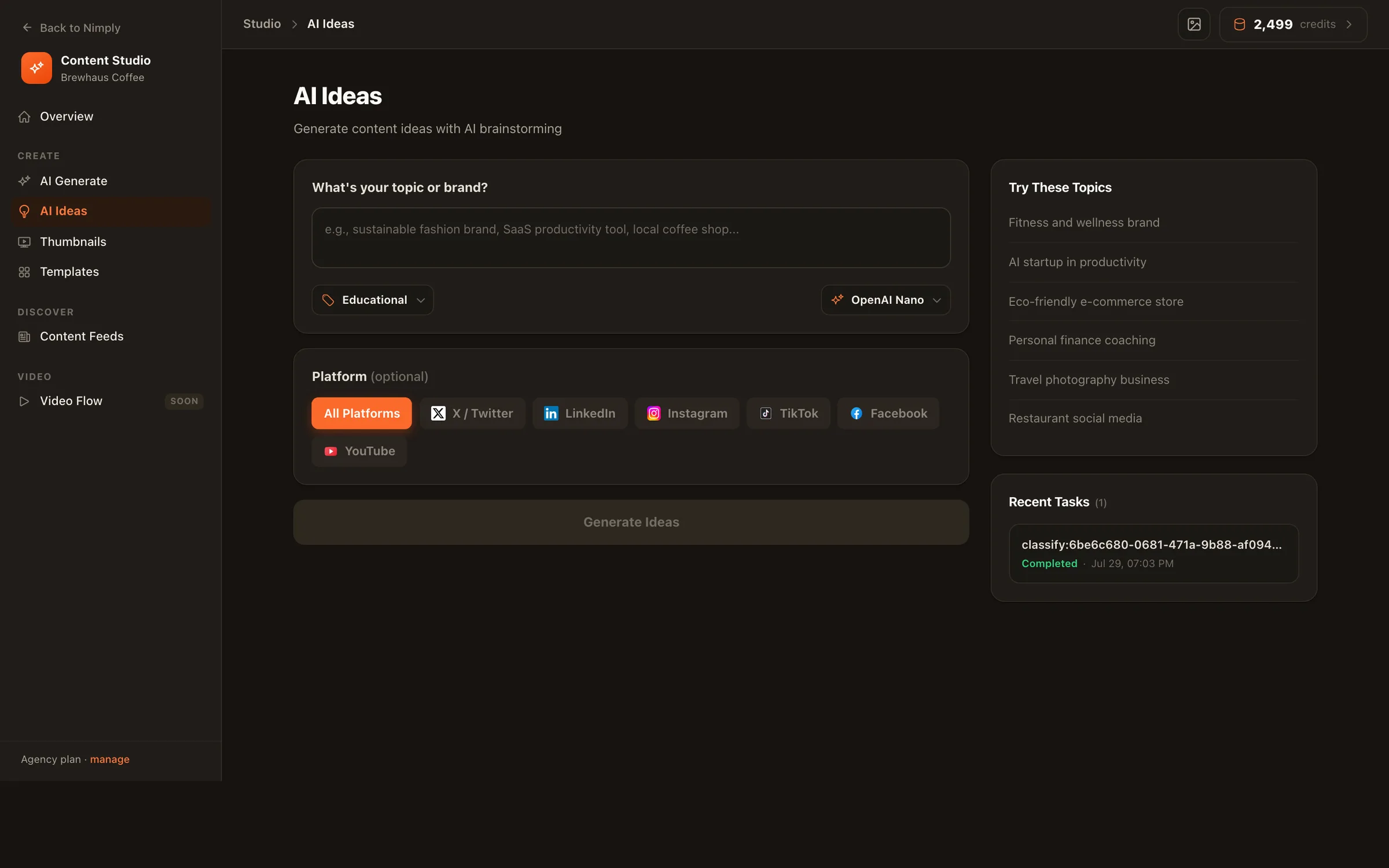Click the chevron arrow after credits

[x=1350, y=24]
